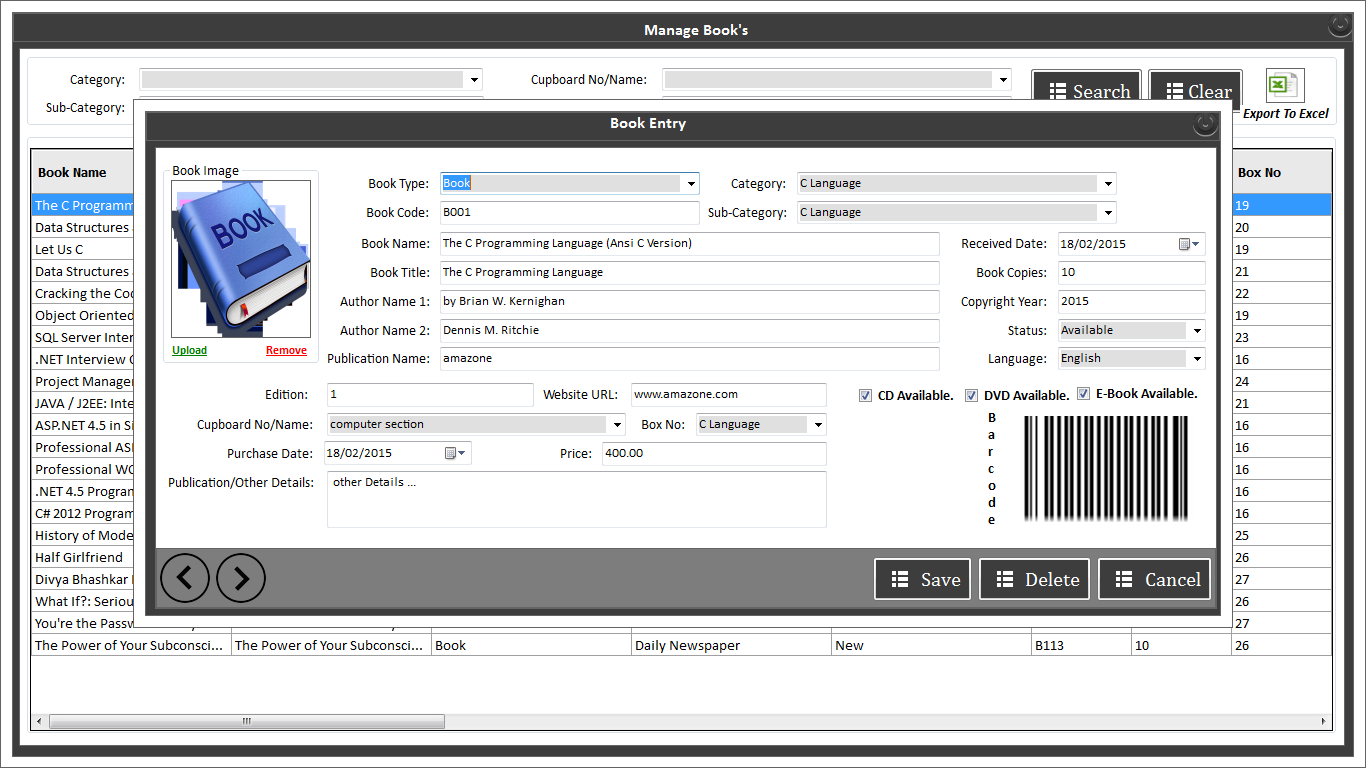Toggle E-Book Available checkbox
Image resolution: width=1366 pixels, height=768 pixels.
pyautogui.click(x=1083, y=394)
